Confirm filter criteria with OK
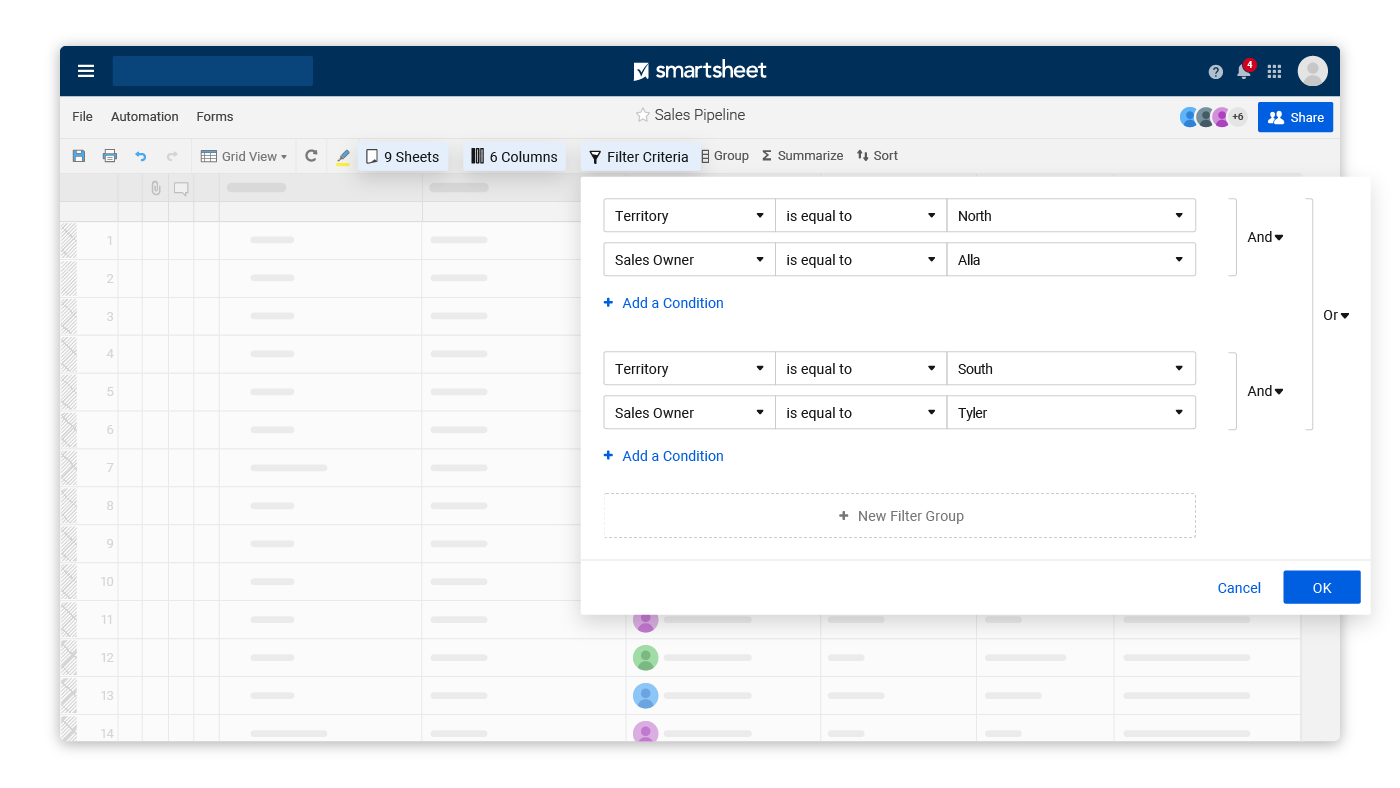1400x788 pixels. coord(1321,587)
